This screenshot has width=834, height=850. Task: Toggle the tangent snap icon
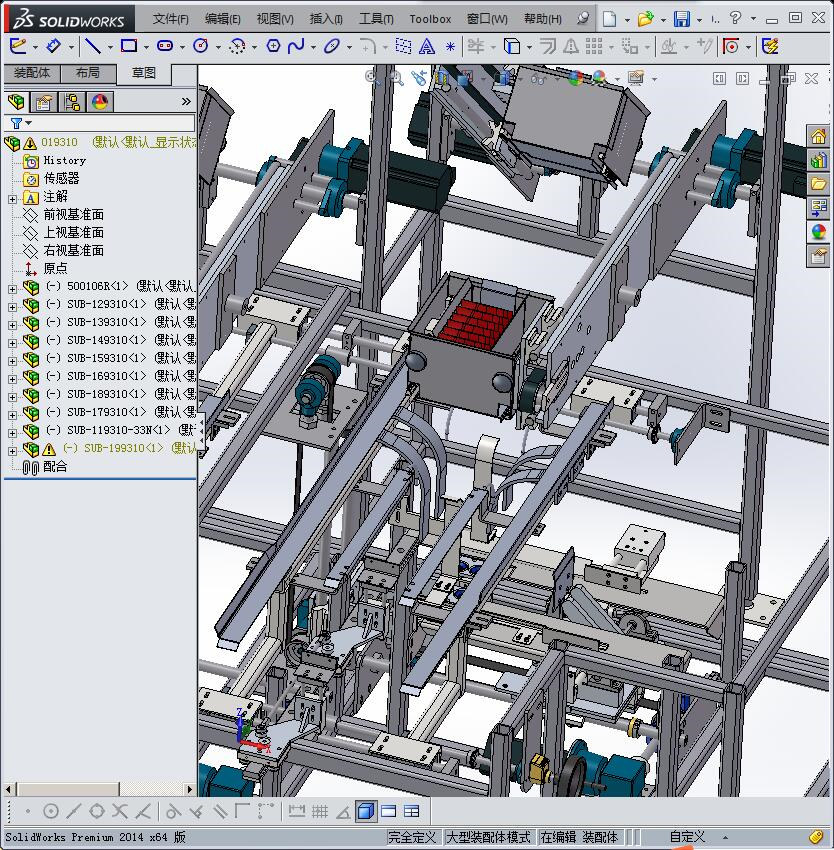(x=173, y=812)
